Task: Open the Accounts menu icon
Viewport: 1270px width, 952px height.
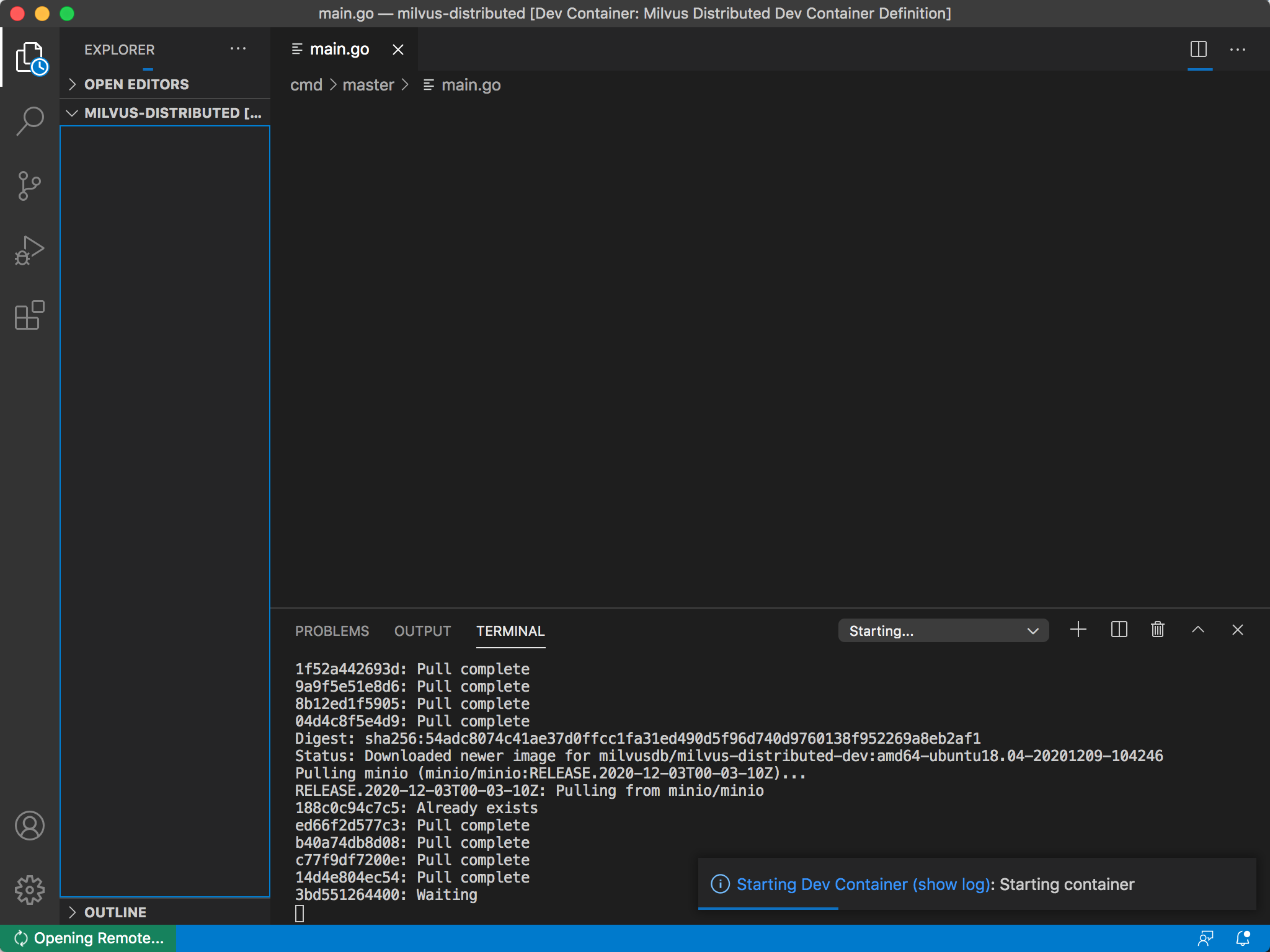Action: tap(30, 826)
